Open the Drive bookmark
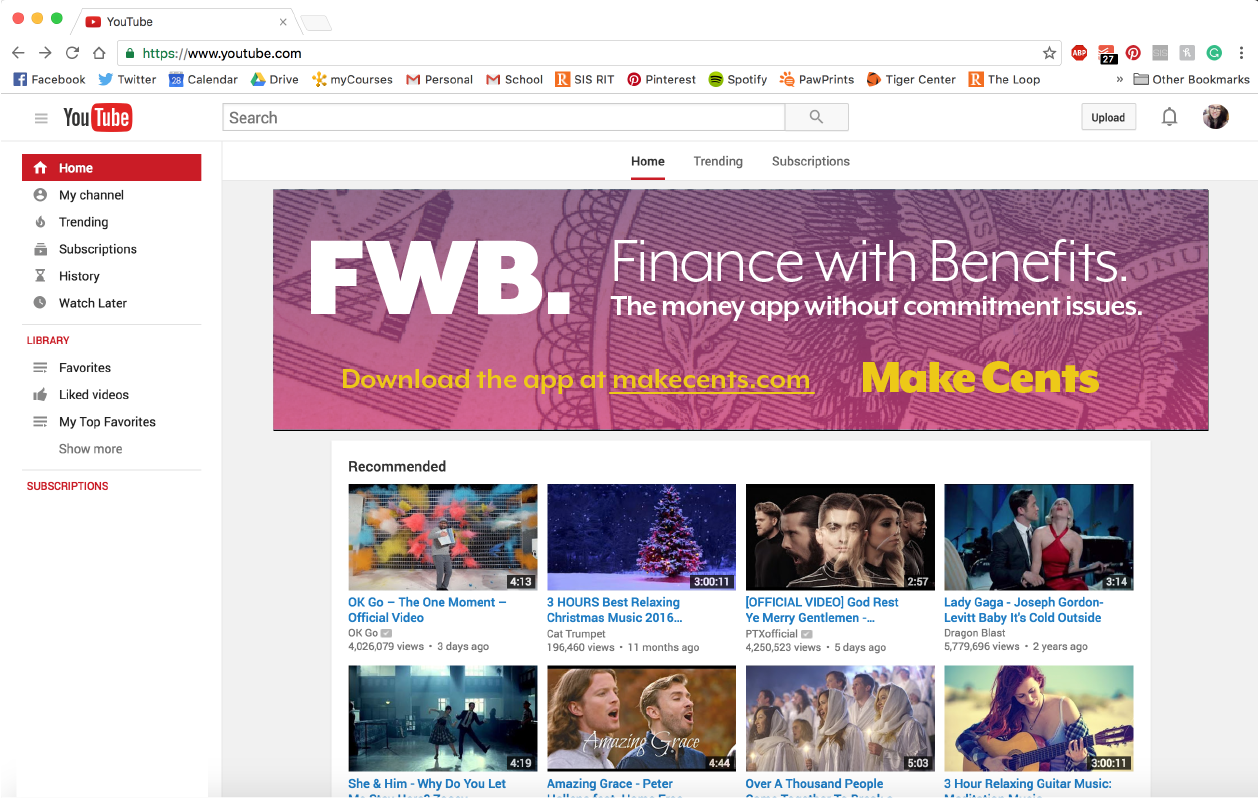Screen dimensions: 1258x798 click(274, 79)
